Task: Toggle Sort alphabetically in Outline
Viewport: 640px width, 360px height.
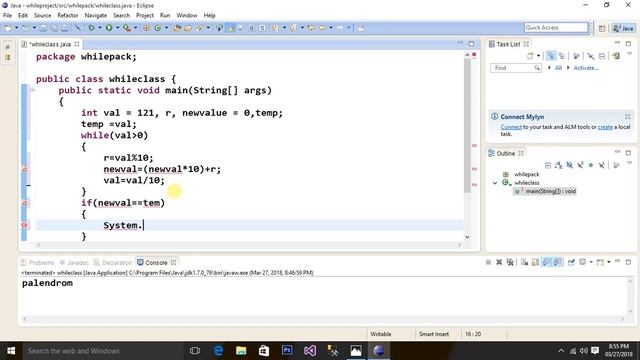Action: pyautogui.click(x=558, y=165)
